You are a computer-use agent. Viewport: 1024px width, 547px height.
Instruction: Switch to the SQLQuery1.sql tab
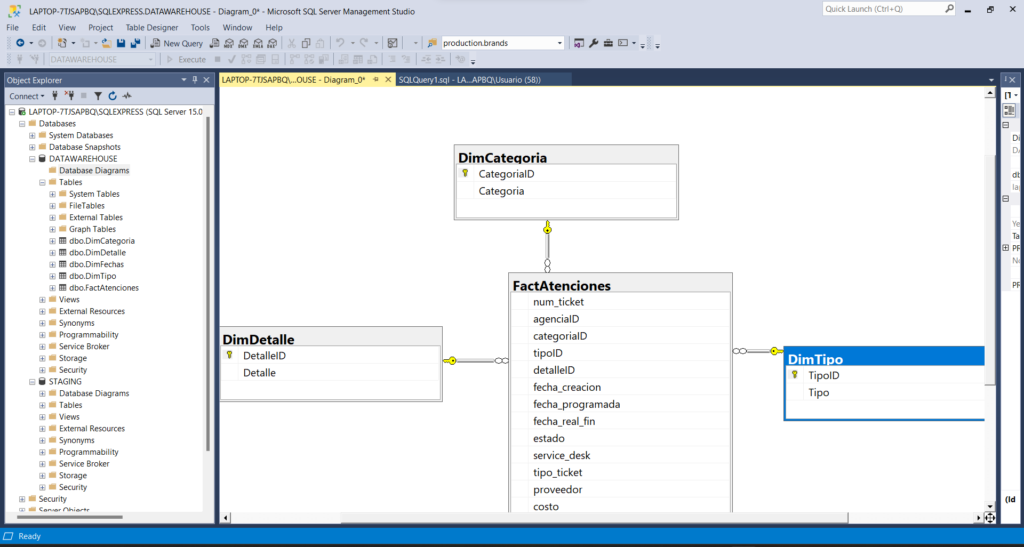468,79
